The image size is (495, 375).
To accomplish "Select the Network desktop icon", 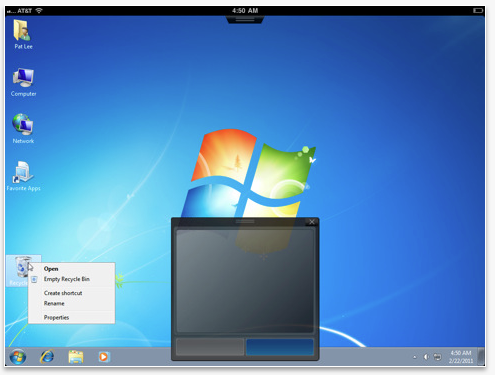I will [23, 128].
